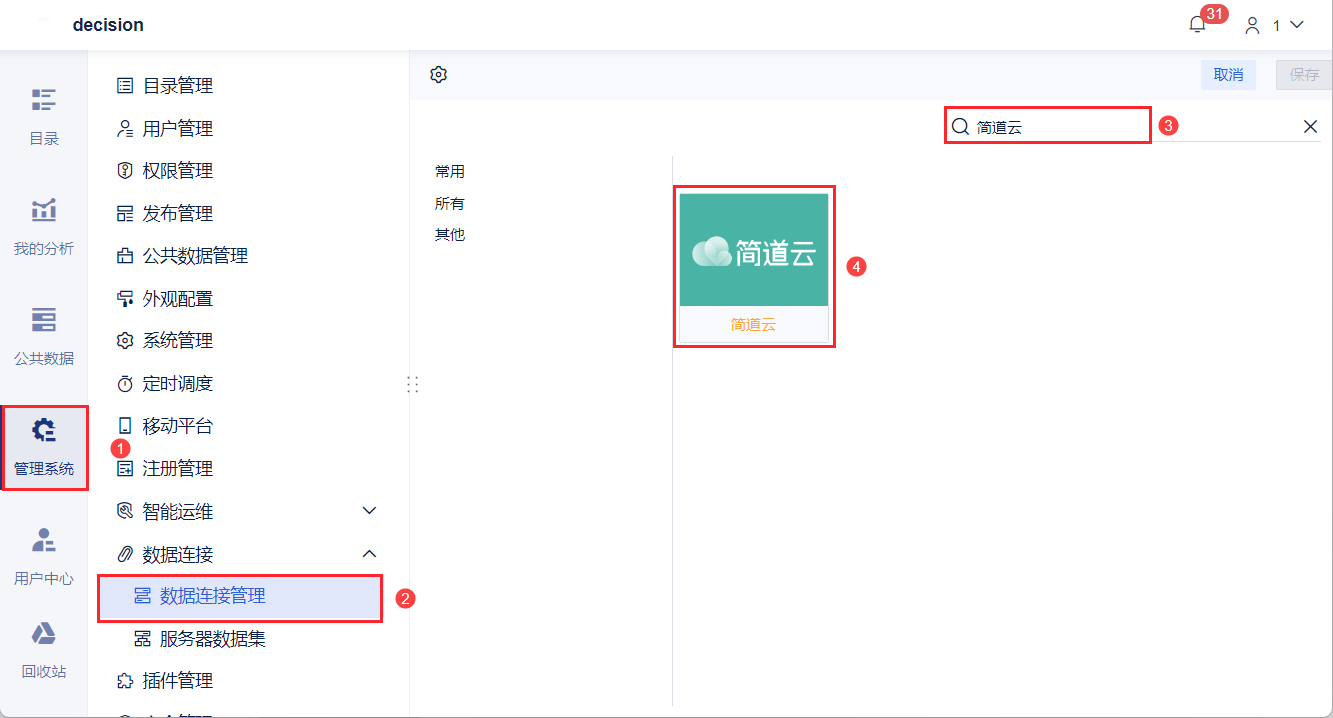Expand the 智能运维 chevron

[x=369, y=511]
